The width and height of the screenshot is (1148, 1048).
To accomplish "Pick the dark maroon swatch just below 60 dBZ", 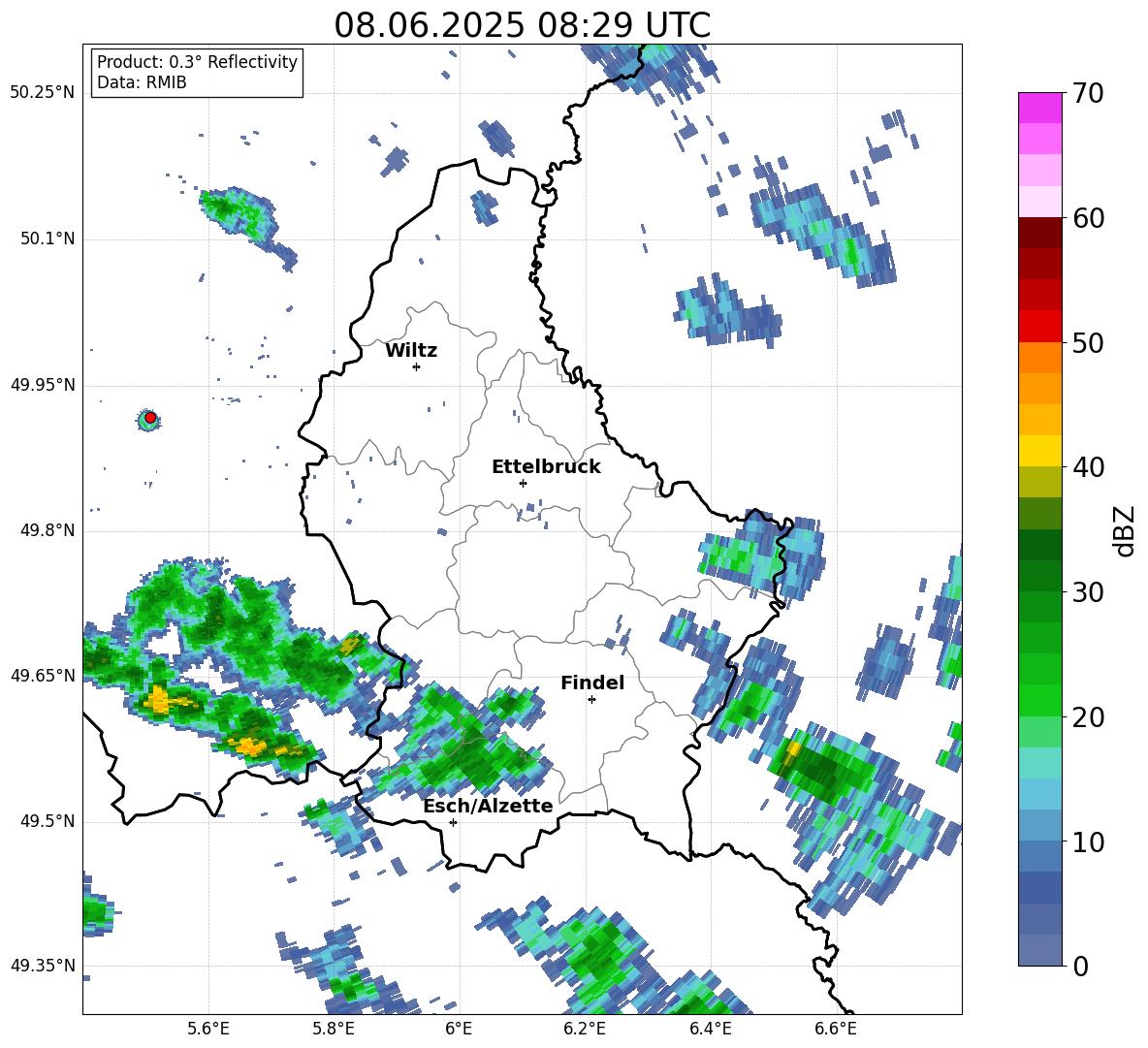I will [1040, 234].
